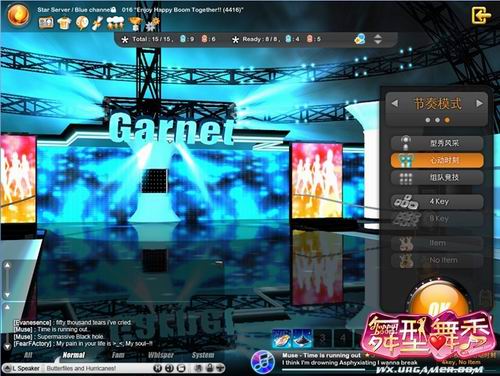Open the music note song selection icon
500x376 pixels.
point(263,362)
